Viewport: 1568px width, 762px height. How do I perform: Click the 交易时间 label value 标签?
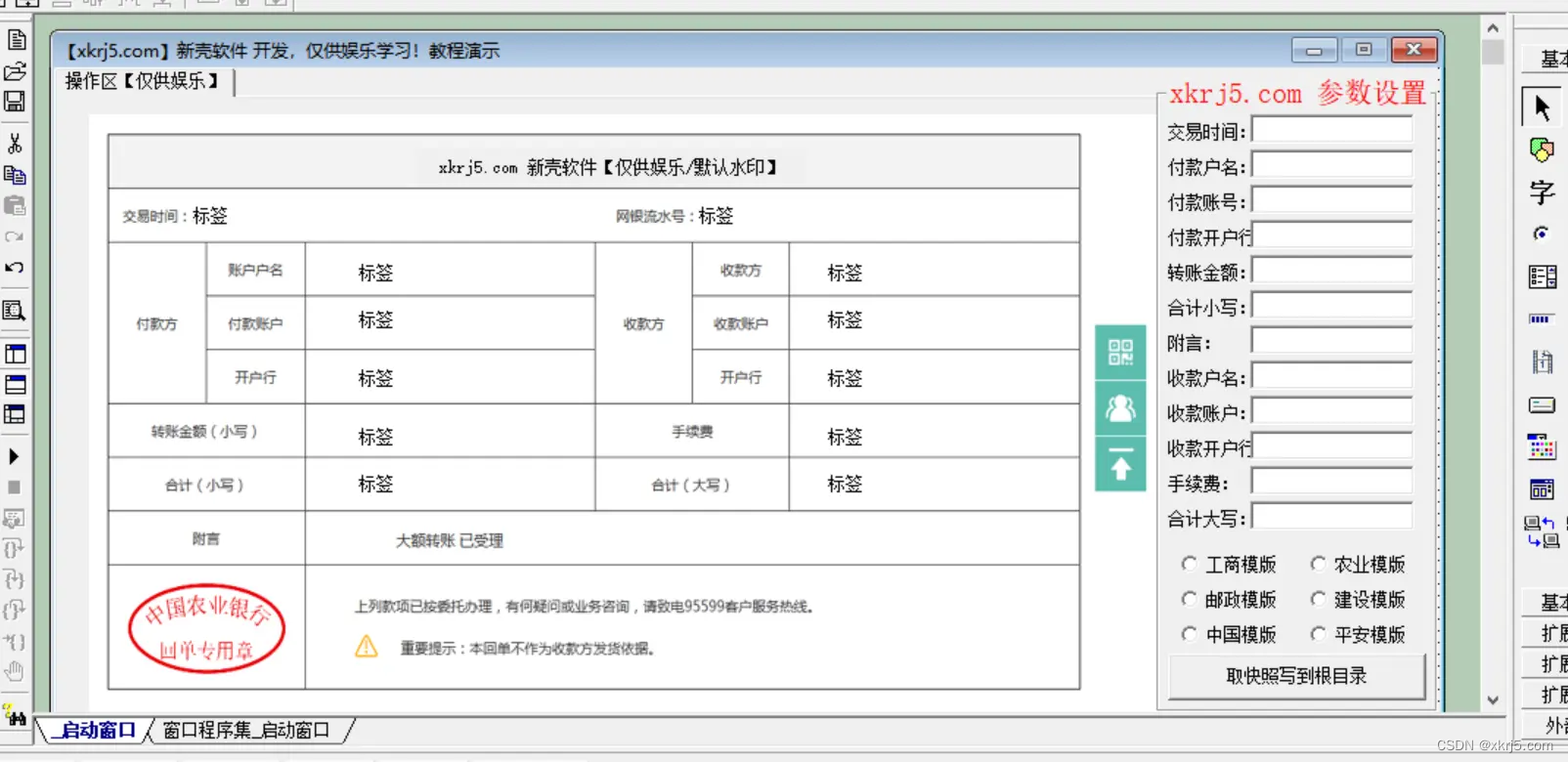pyautogui.click(x=210, y=216)
